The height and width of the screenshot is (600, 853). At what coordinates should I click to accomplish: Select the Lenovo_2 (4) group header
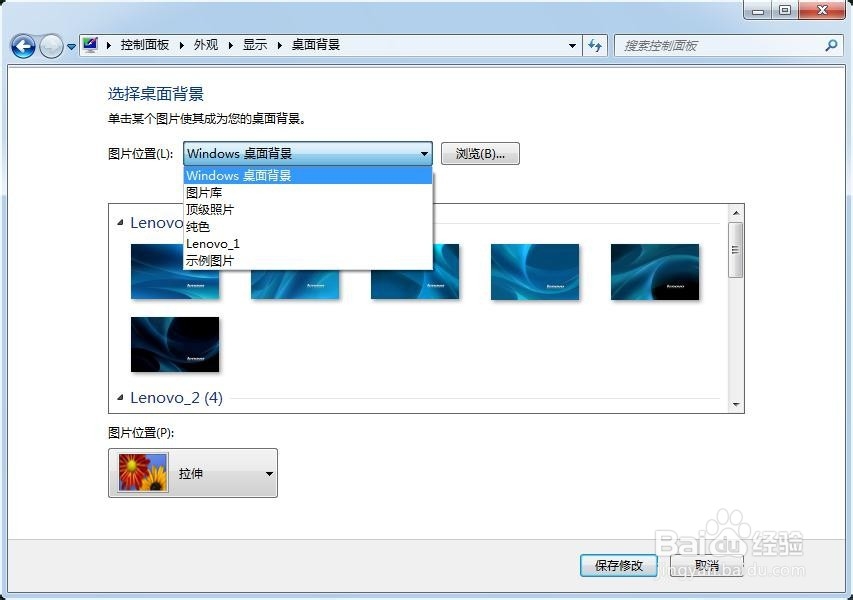(176, 398)
